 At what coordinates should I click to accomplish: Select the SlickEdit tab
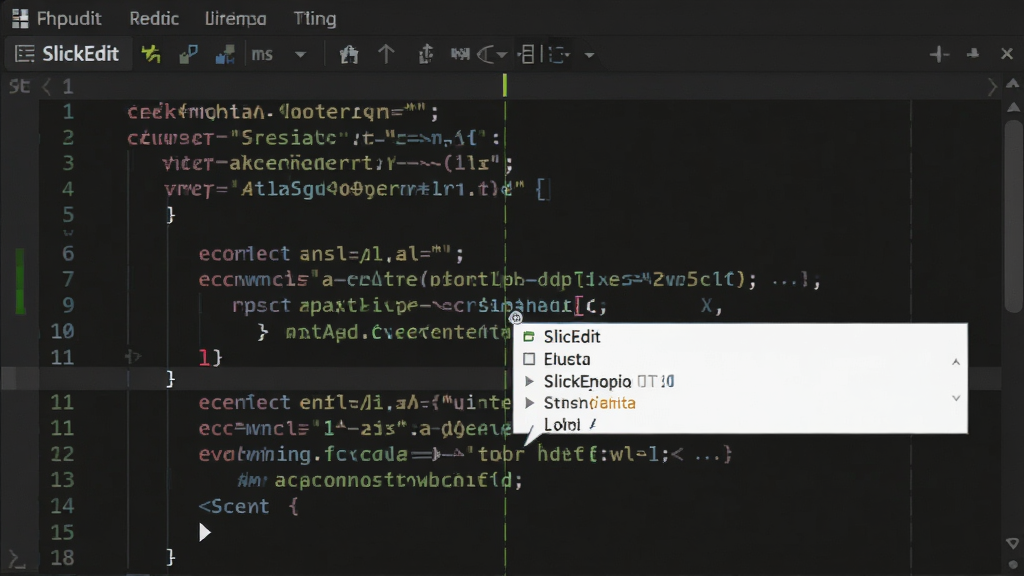(68, 54)
